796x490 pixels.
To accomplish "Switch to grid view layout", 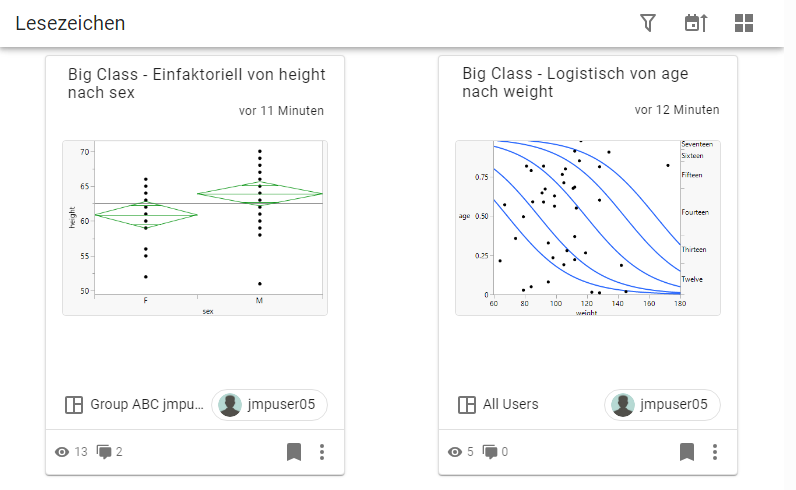I will pos(744,23).
